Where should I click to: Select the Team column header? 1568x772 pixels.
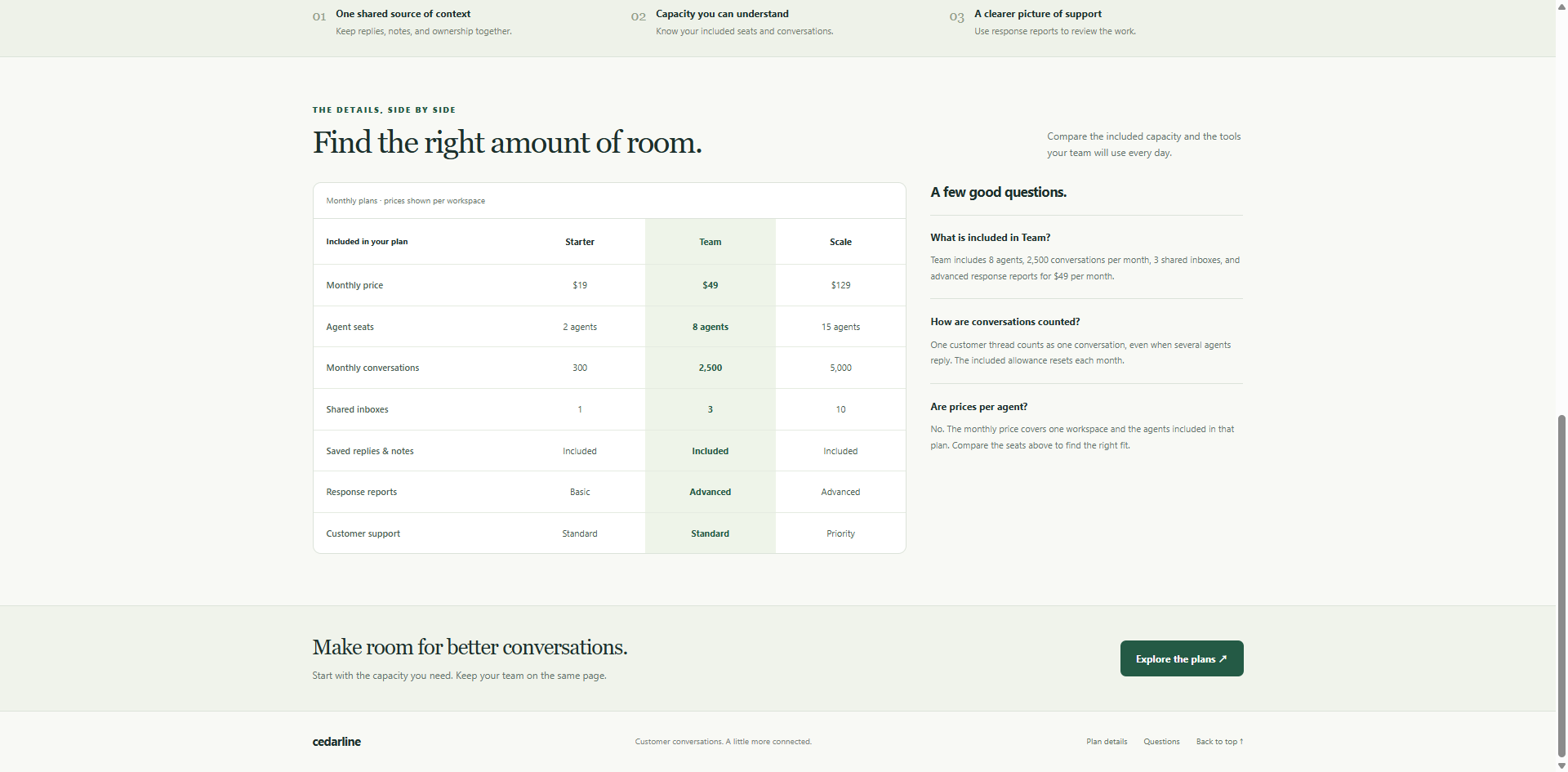[x=710, y=242]
